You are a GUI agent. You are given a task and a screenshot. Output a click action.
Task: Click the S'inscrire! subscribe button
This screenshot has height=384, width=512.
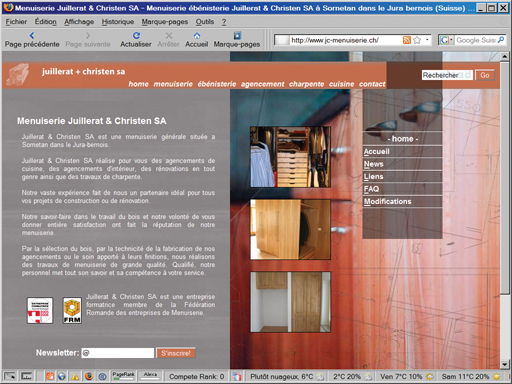[176, 353]
